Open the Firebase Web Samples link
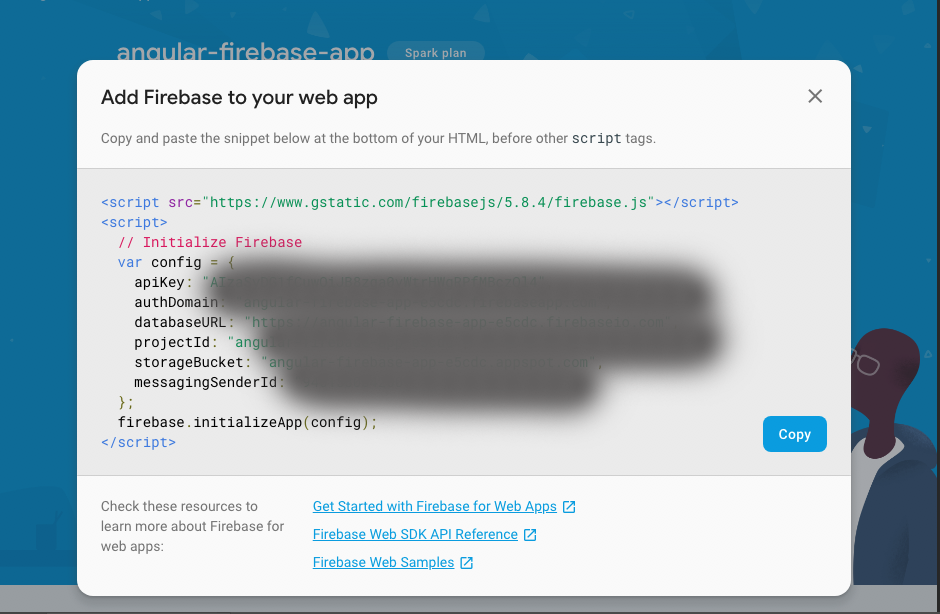Screen dimensions: 940x614 click(383, 563)
